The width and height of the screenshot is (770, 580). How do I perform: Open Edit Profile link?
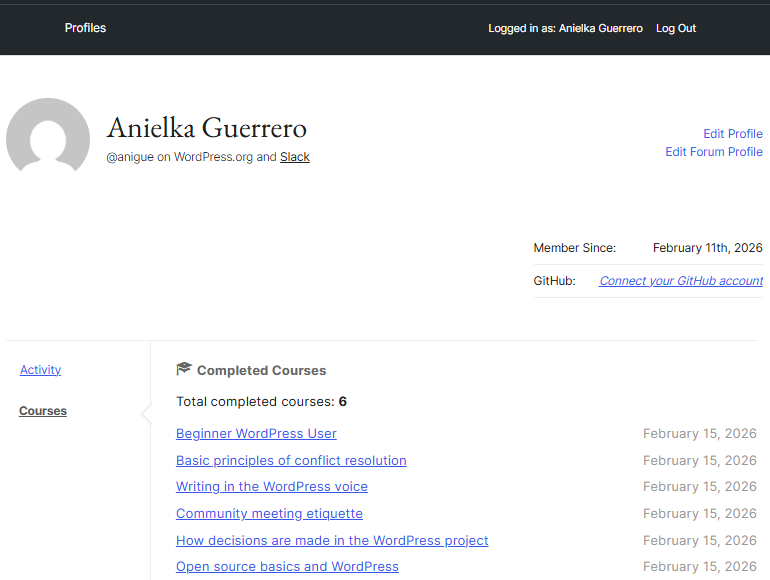coord(733,134)
